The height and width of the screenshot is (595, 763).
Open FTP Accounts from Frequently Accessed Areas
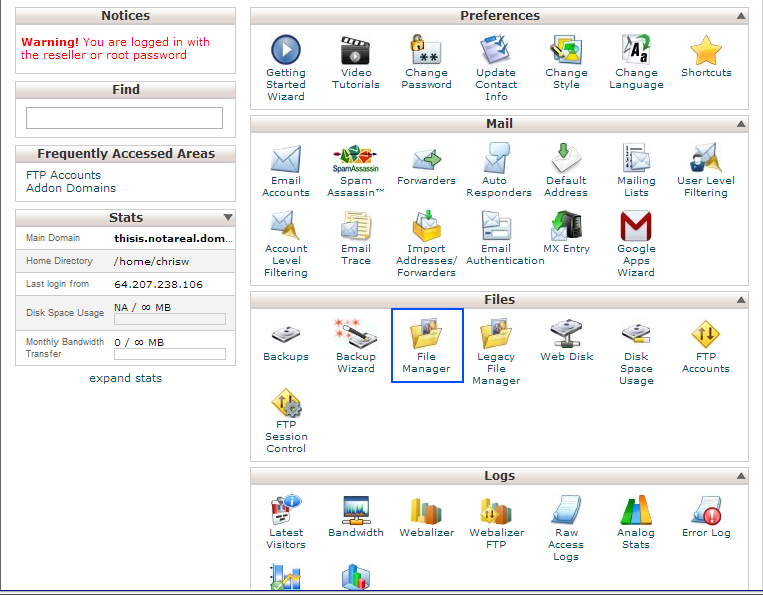(x=63, y=175)
